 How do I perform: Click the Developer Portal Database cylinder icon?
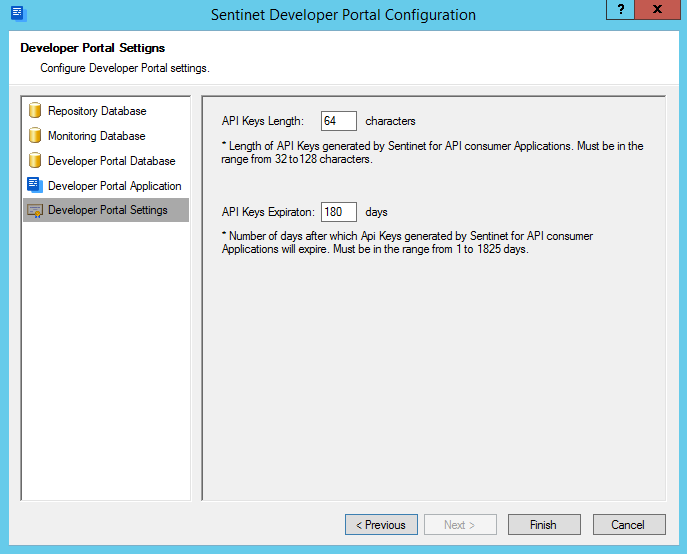(35, 160)
